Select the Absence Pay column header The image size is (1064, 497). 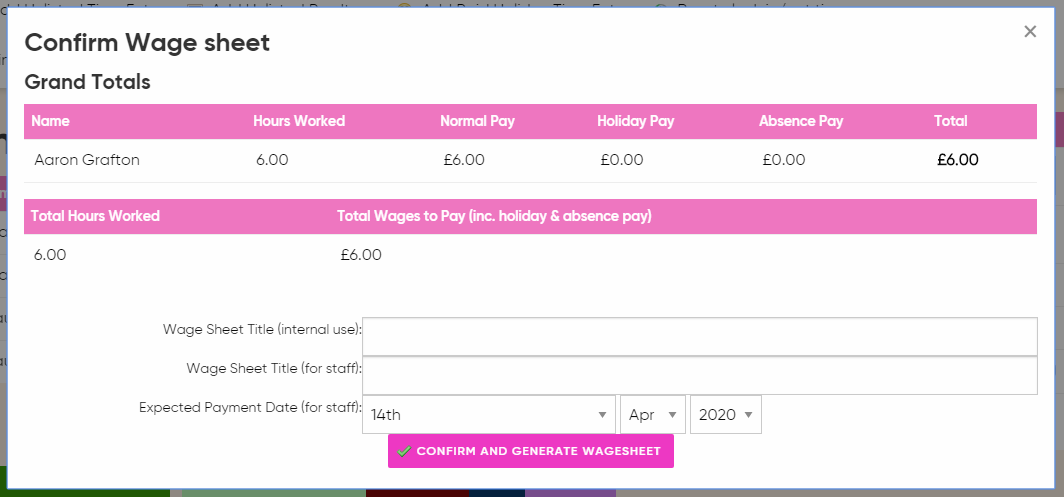(801, 121)
